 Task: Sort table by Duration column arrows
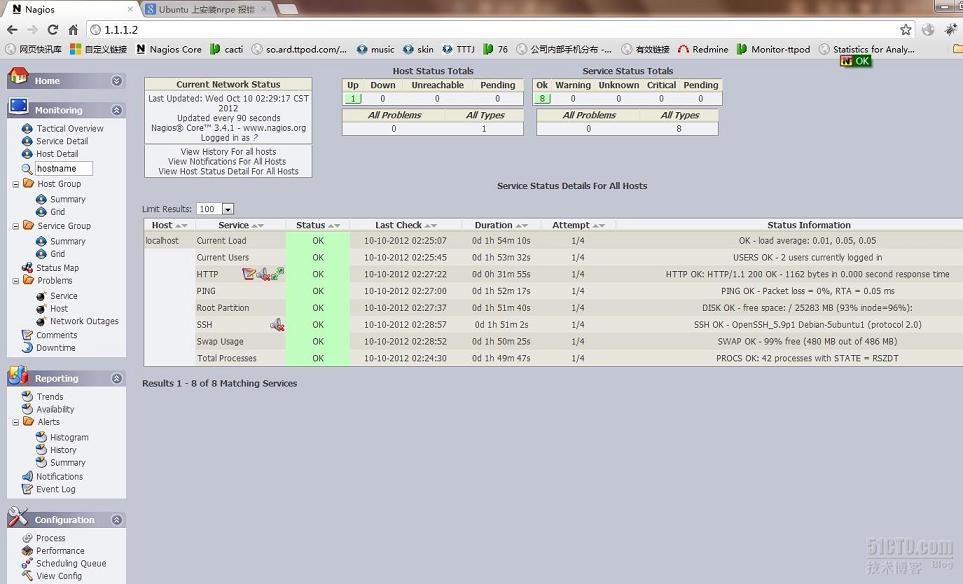[x=521, y=225]
